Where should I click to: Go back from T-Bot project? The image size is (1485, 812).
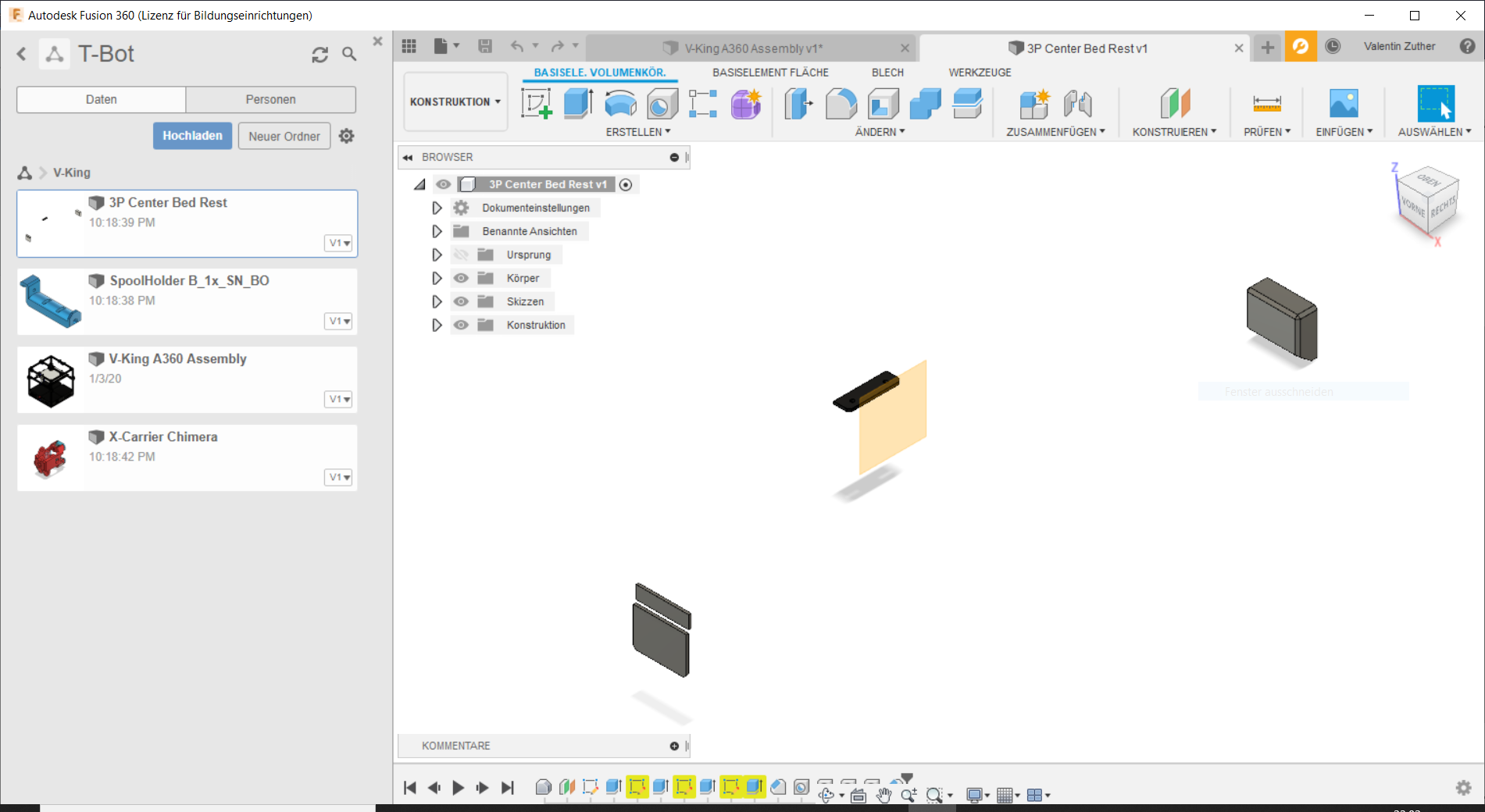point(22,54)
